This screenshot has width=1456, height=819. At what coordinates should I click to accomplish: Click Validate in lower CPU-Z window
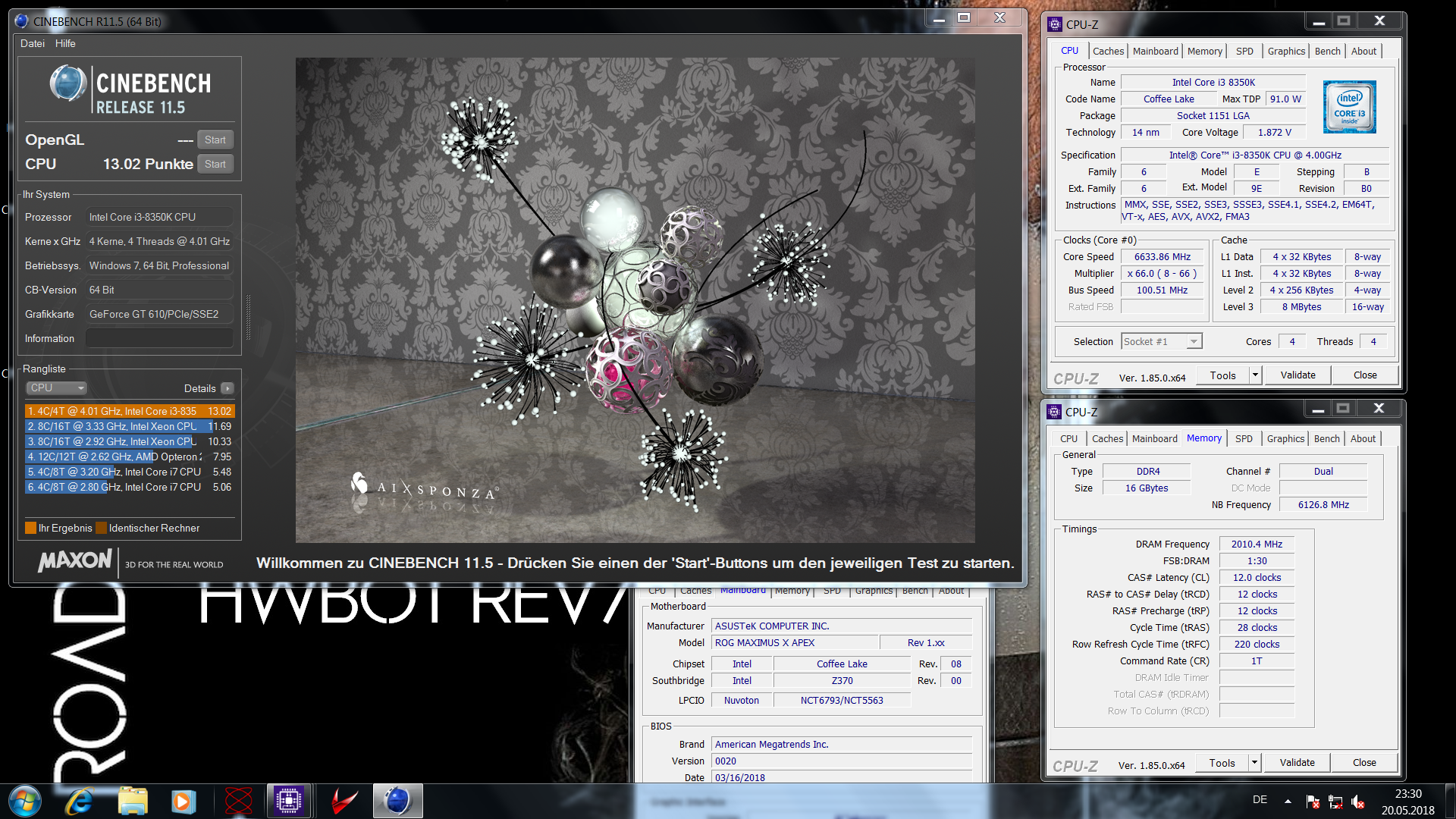(1297, 763)
